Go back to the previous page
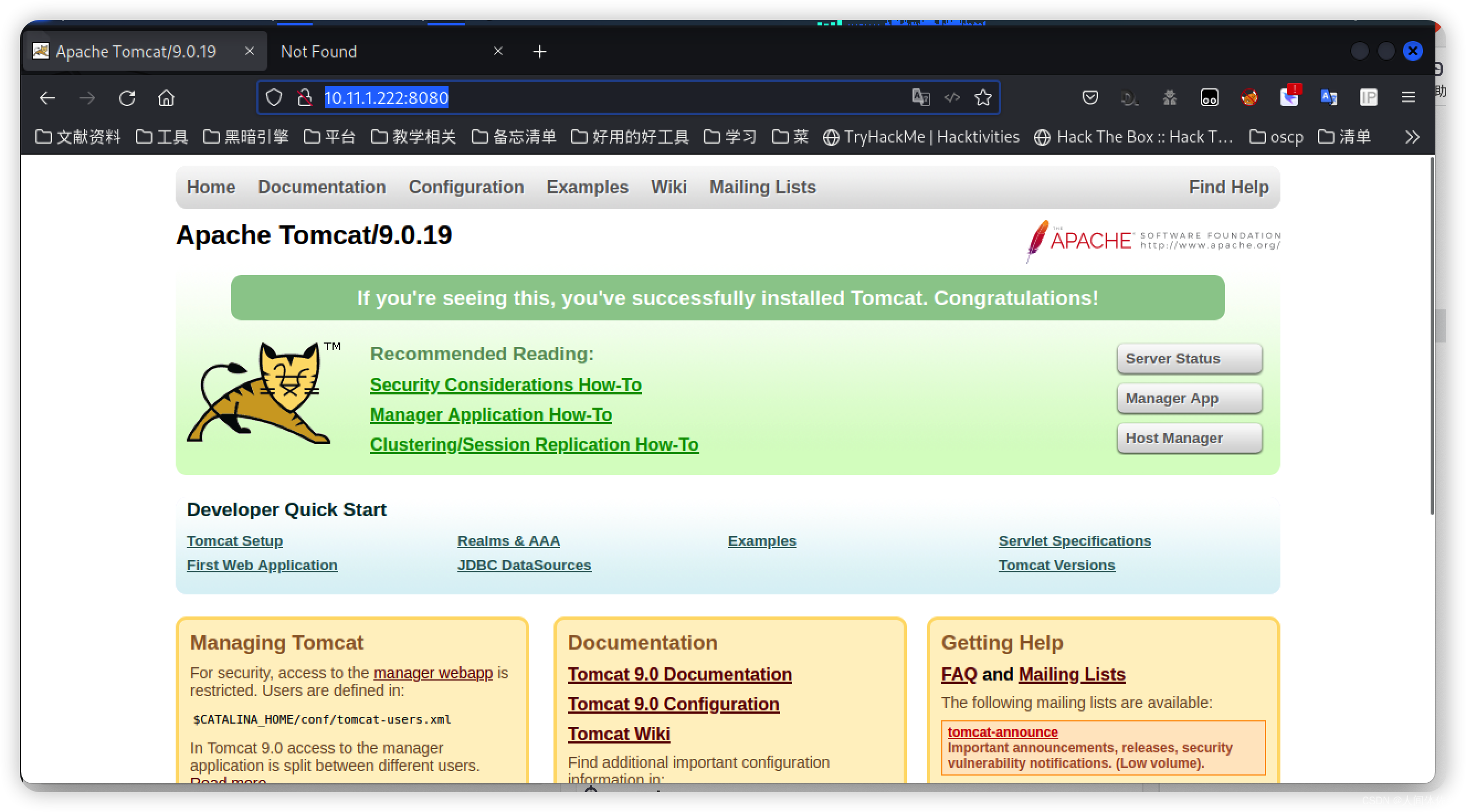Viewport: 1466px width, 812px height. (x=48, y=98)
